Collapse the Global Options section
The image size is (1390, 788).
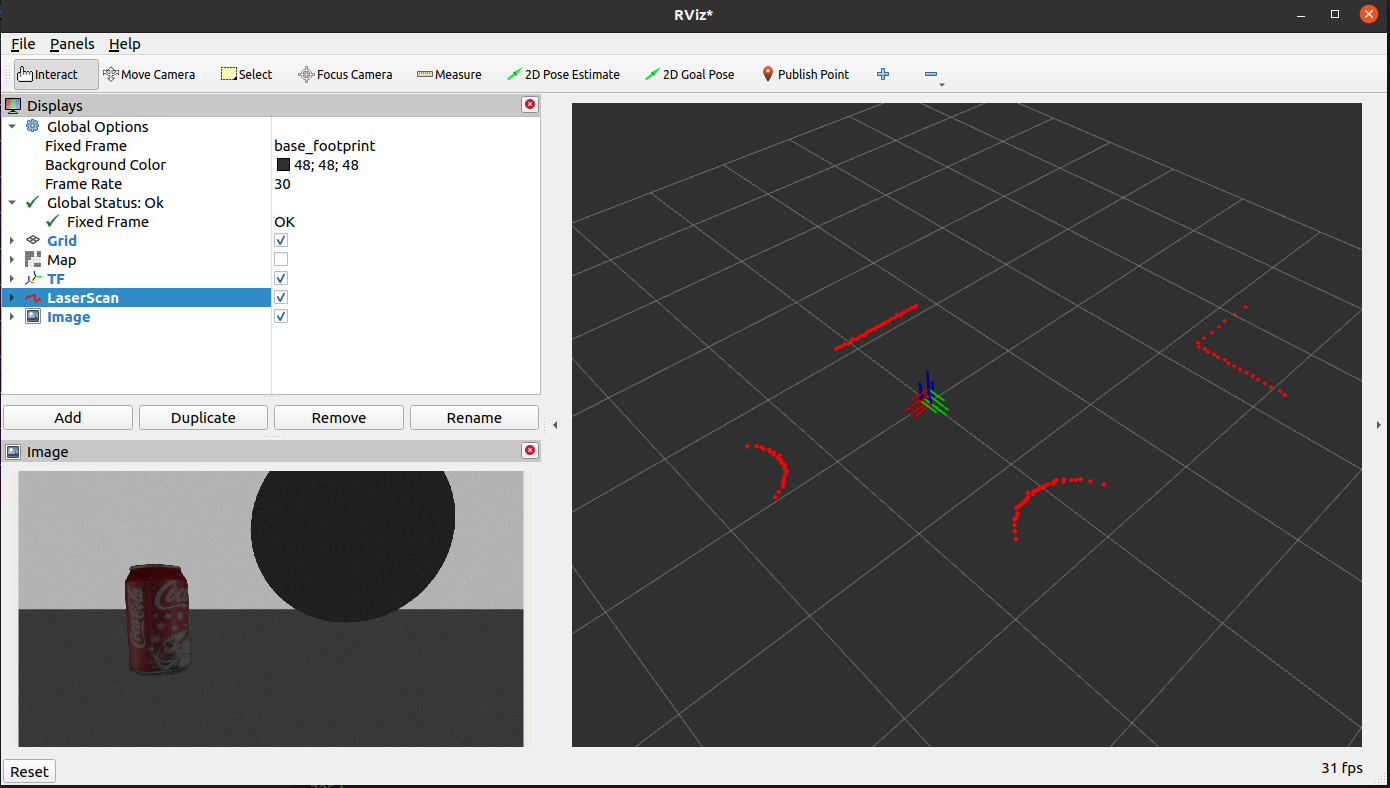12,127
